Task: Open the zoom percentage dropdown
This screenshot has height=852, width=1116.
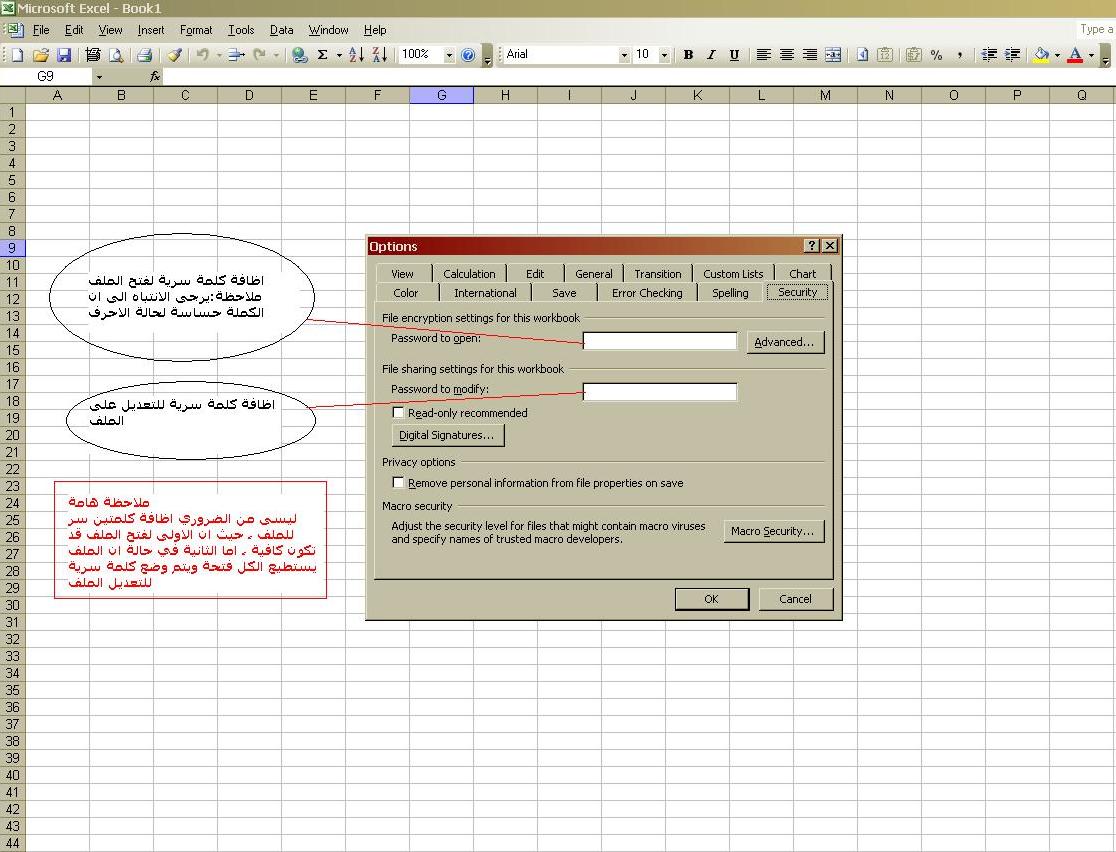Action: [x=449, y=55]
